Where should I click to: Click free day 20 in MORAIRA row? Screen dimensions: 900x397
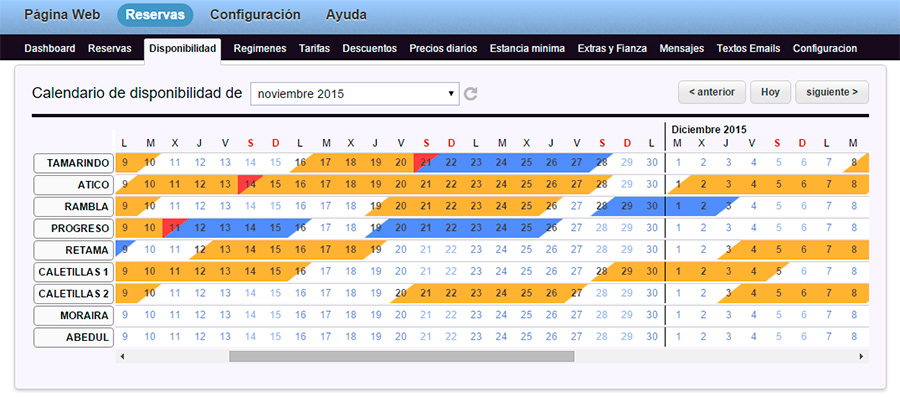(x=401, y=315)
